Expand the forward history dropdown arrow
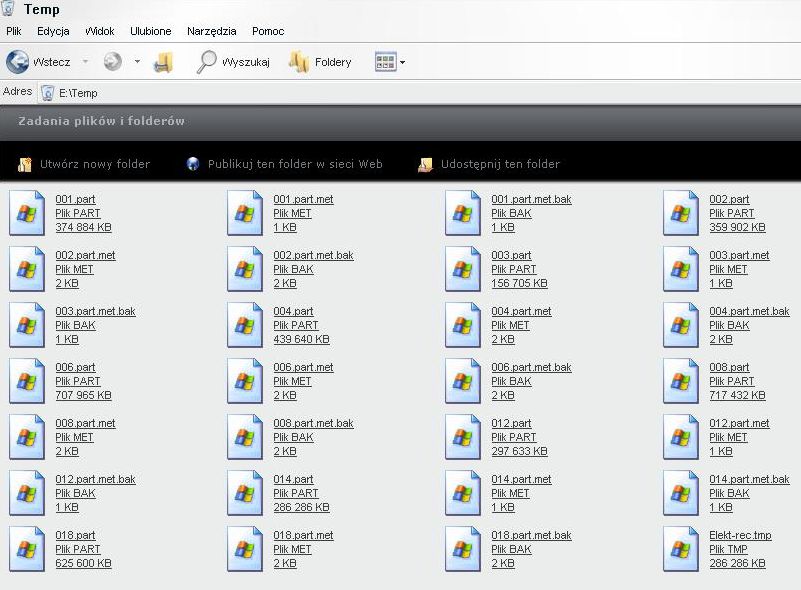801x590 pixels. click(x=137, y=62)
